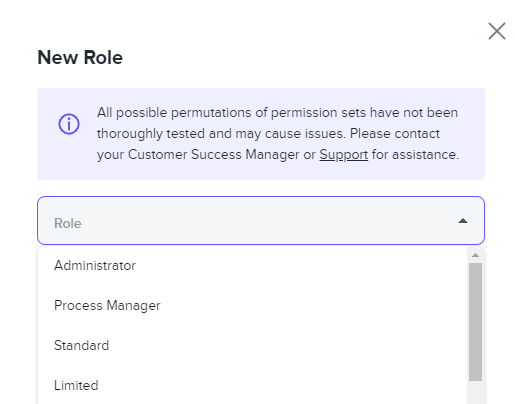Image resolution: width=515 pixels, height=404 pixels.
Task: Select the Administrator role option
Action: tap(253, 266)
